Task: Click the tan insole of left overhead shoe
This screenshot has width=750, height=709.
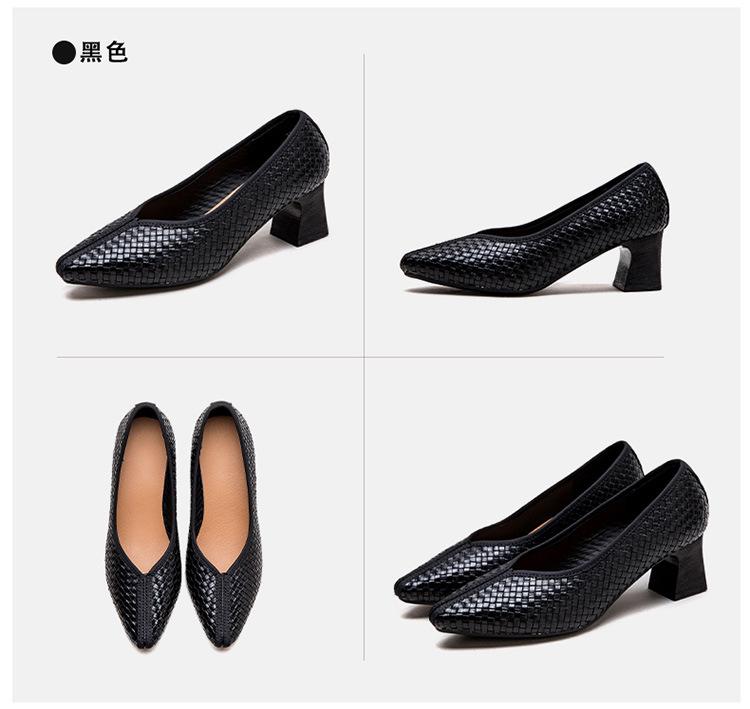Action: 142,493
